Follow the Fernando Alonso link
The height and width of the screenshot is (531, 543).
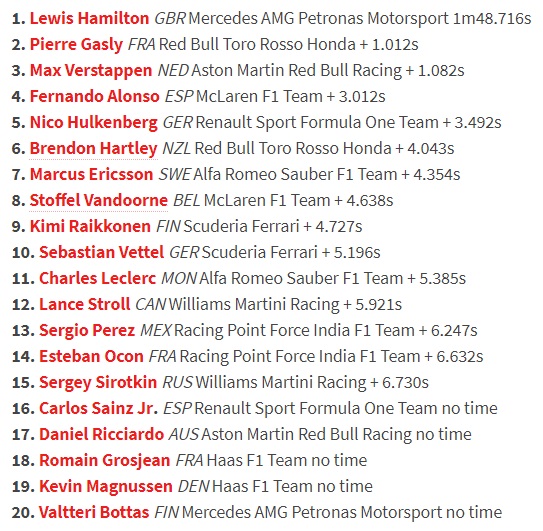(x=95, y=96)
